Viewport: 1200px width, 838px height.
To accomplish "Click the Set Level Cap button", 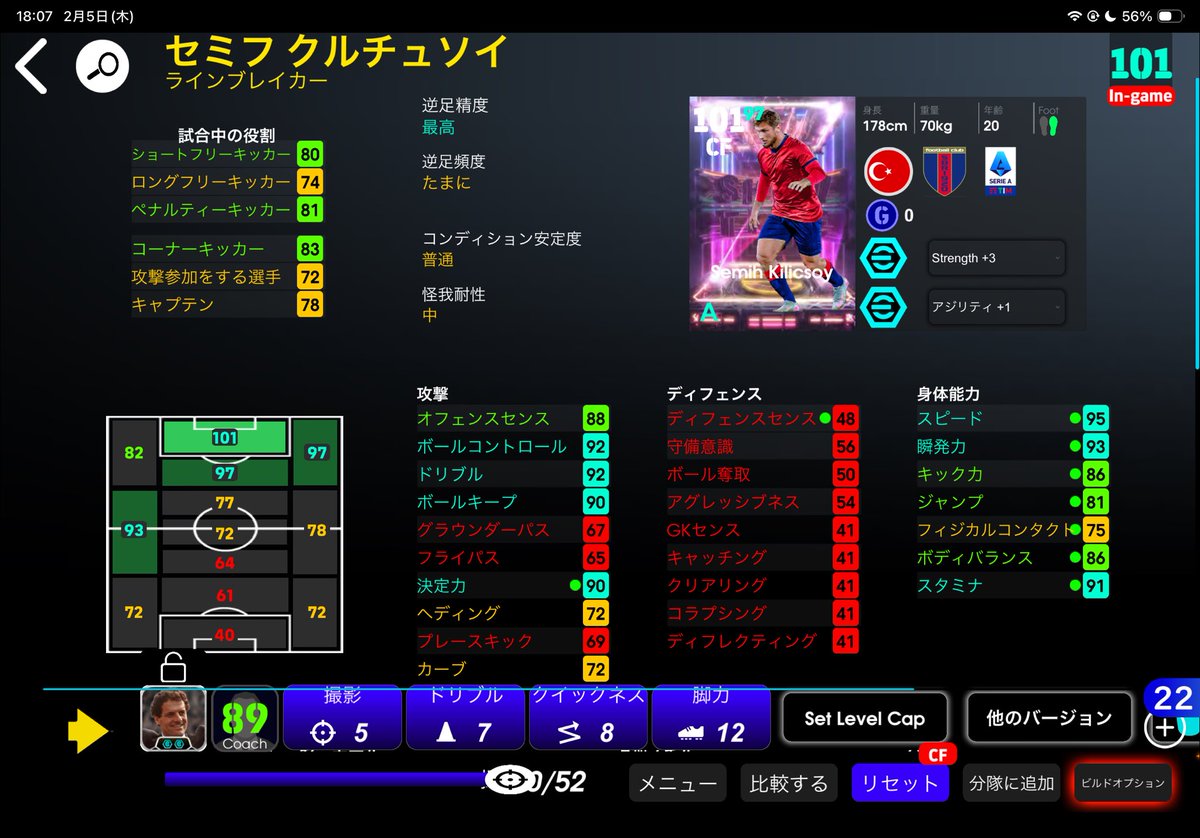I will 864,718.
